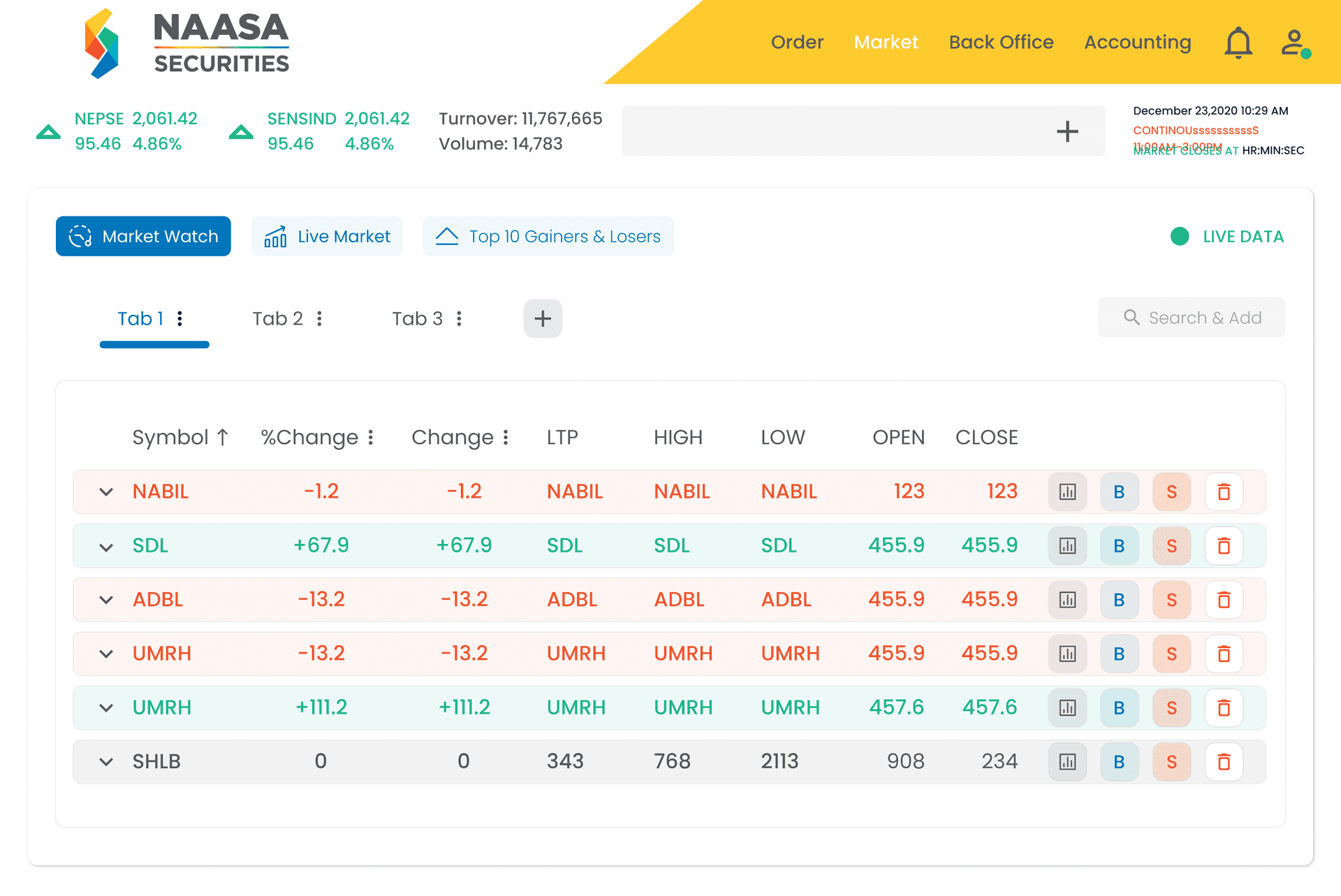Click the Search & Add field
The image size is (1341, 896).
[x=1191, y=318]
